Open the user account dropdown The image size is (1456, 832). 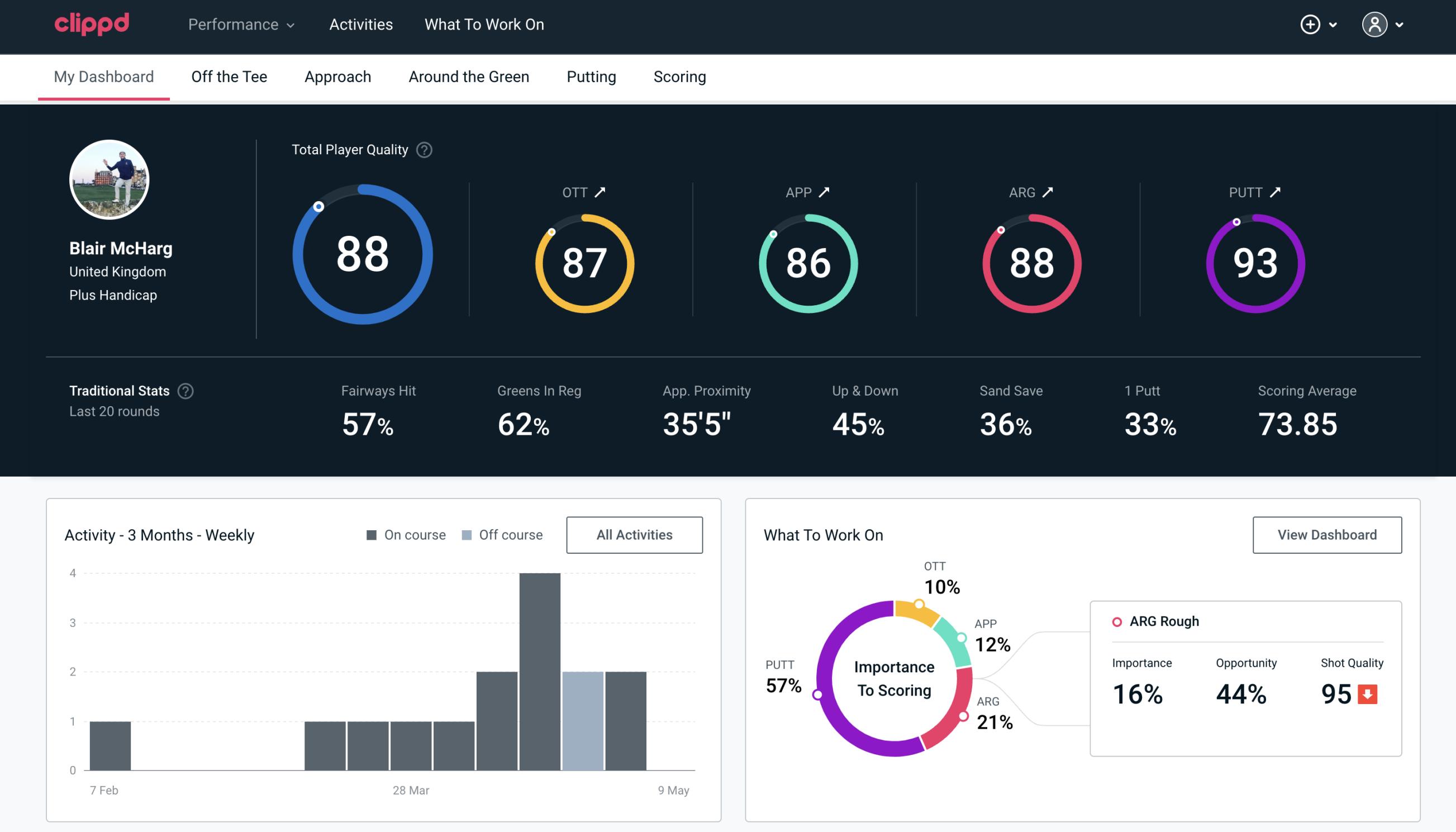(1385, 25)
